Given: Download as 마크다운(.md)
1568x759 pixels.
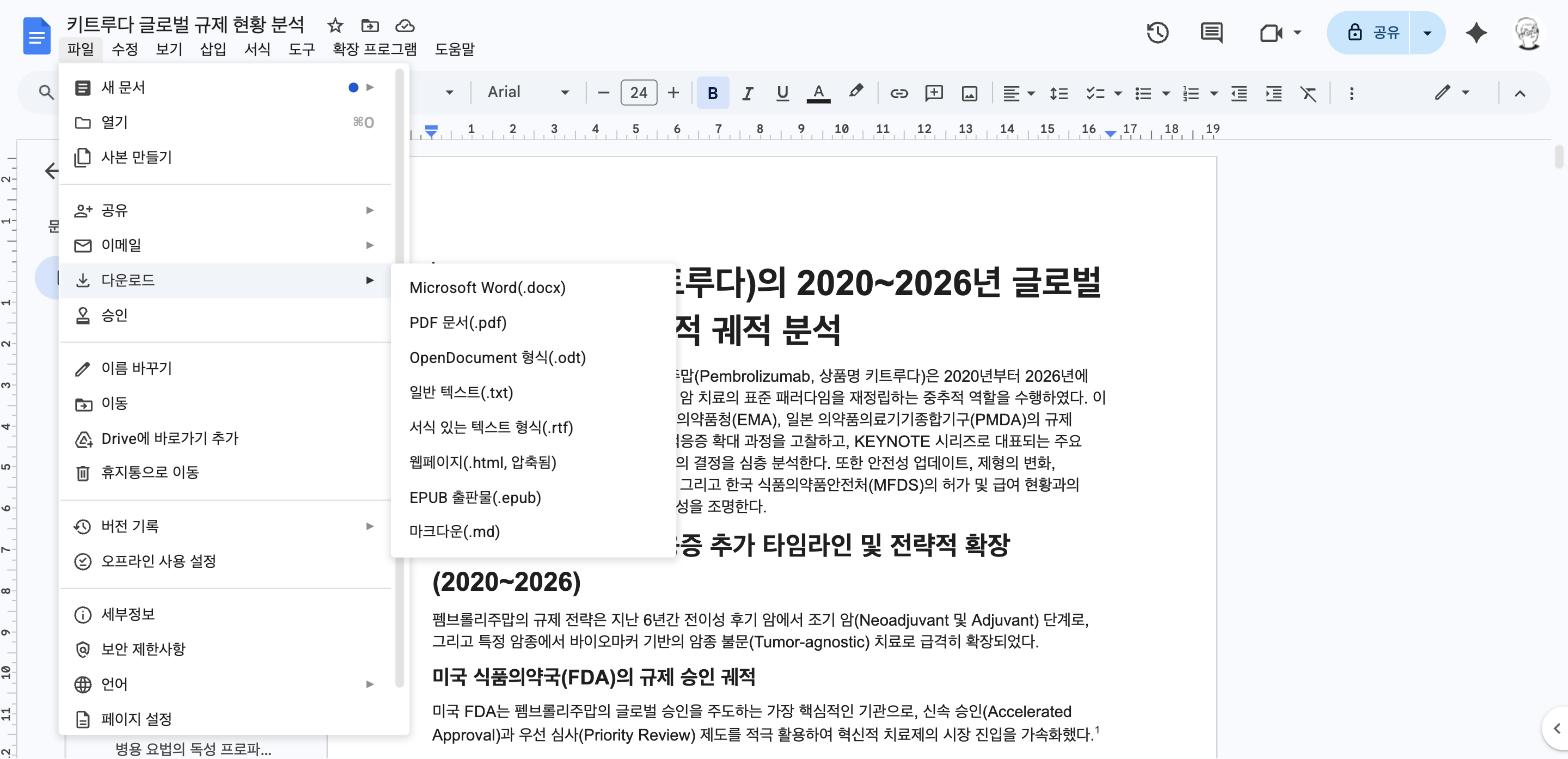Looking at the screenshot, I should tap(534, 532).
